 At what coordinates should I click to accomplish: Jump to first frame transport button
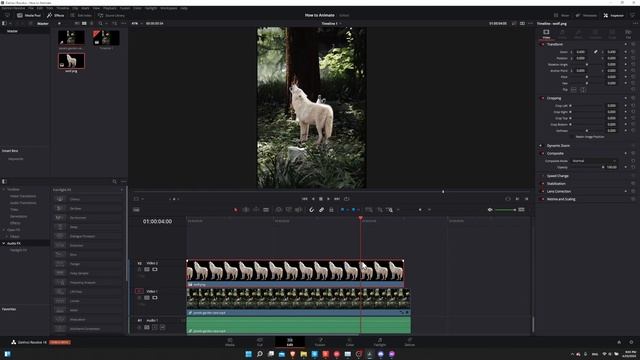[304, 199]
